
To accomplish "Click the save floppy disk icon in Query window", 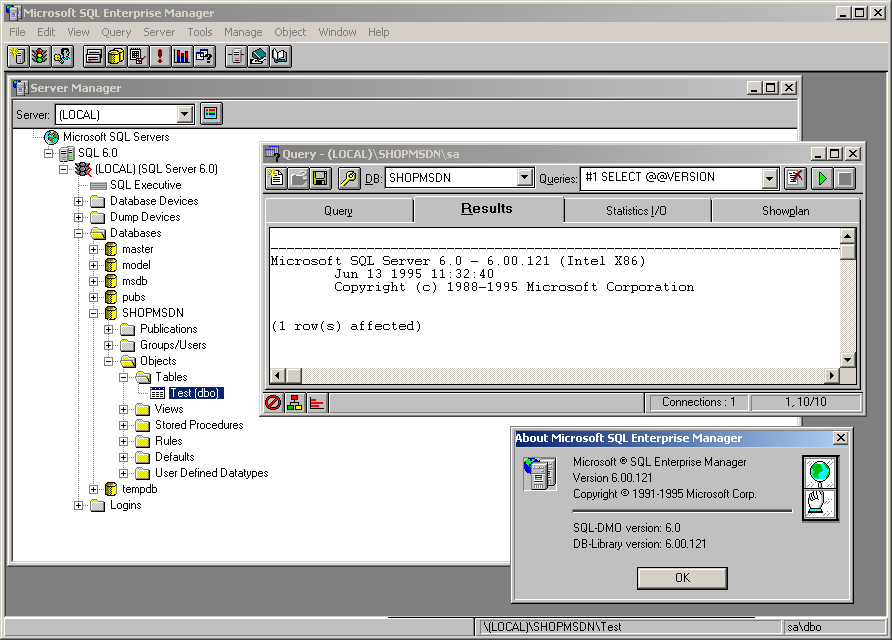I will pyautogui.click(x=320, y=178).
